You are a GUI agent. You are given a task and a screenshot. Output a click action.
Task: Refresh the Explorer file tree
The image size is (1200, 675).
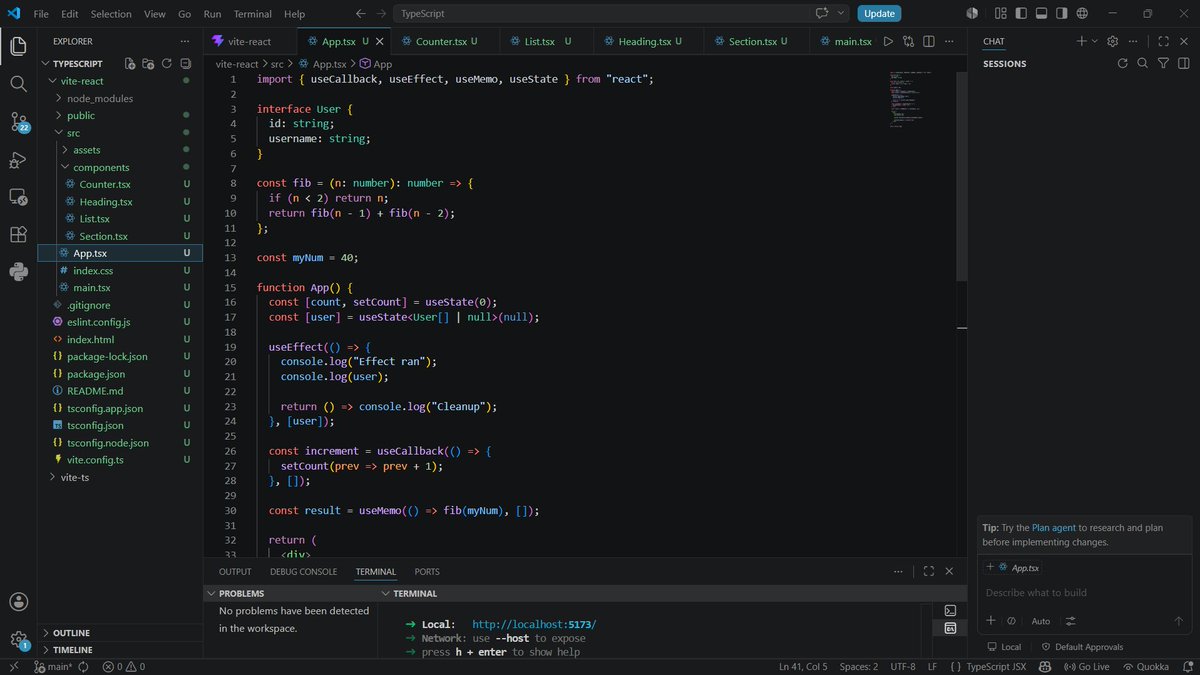point(166,63)
